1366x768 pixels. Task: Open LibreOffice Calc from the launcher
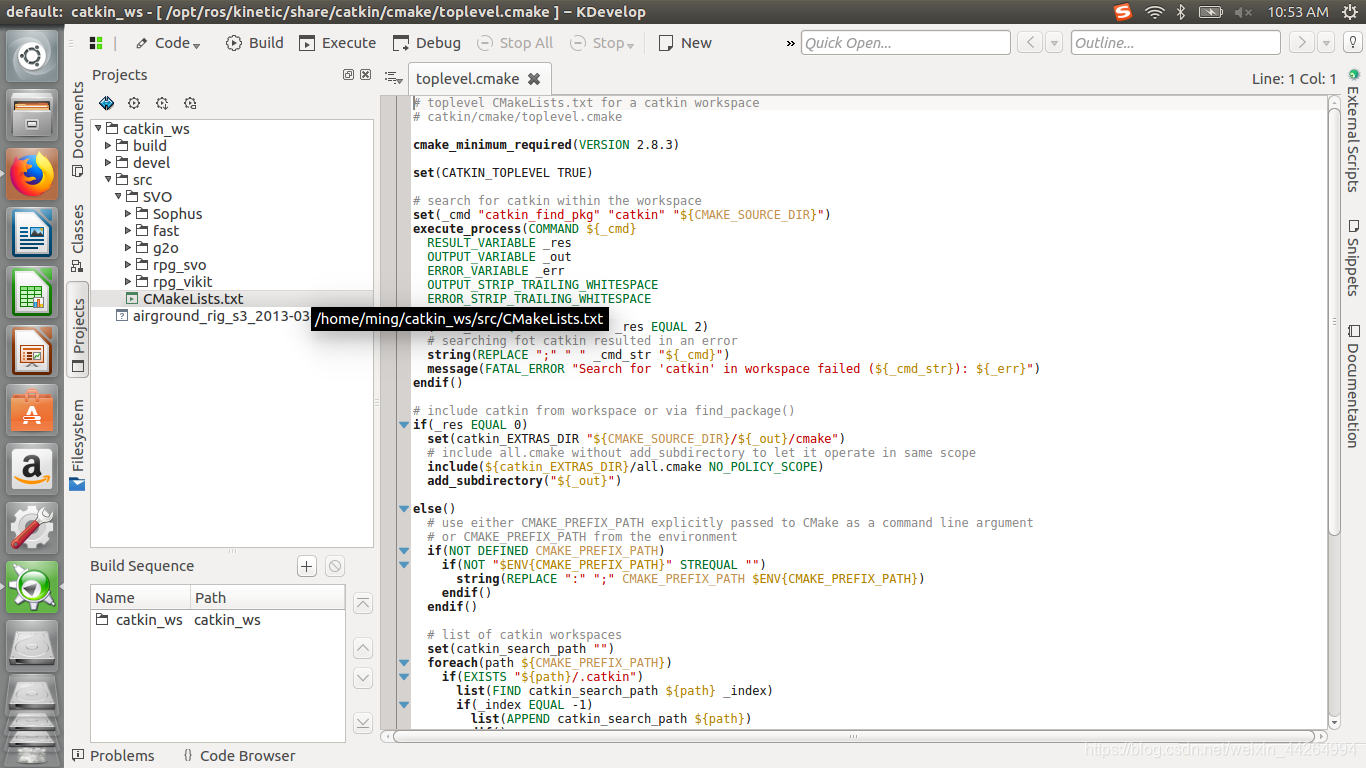32,293
